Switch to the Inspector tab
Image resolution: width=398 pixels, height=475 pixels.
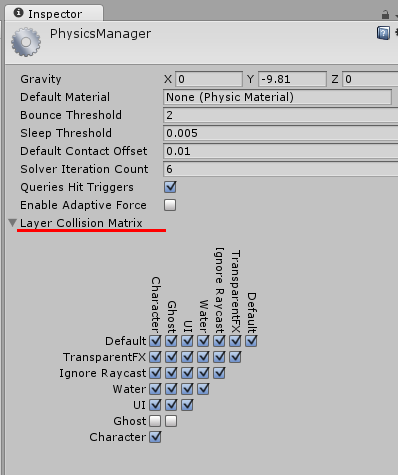pos(54,14)
